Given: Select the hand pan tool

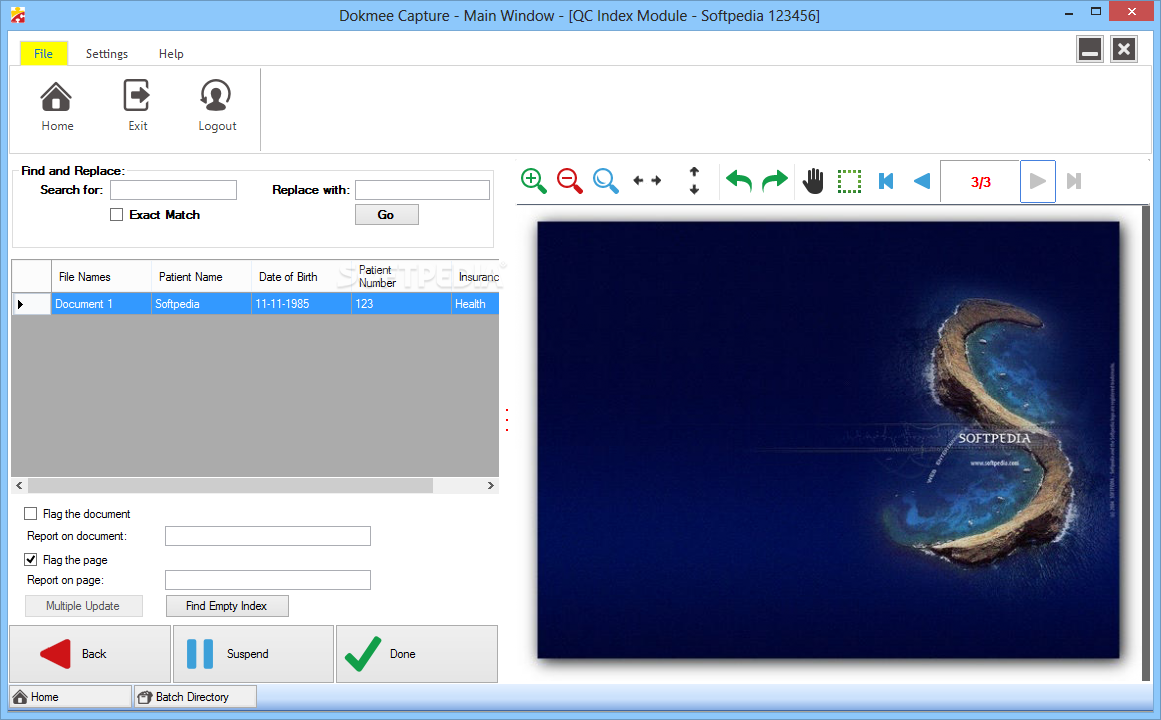Looking at the screenshot, I should point(813,181).
